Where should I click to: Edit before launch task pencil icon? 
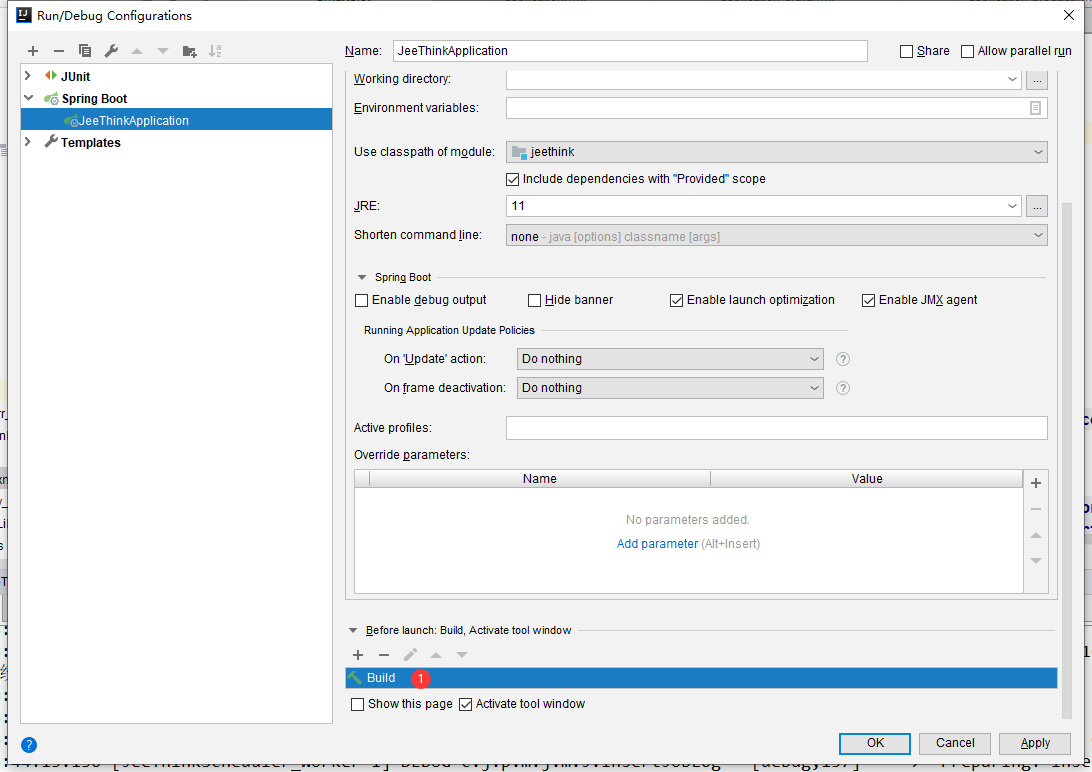click(x=410, y=655)
